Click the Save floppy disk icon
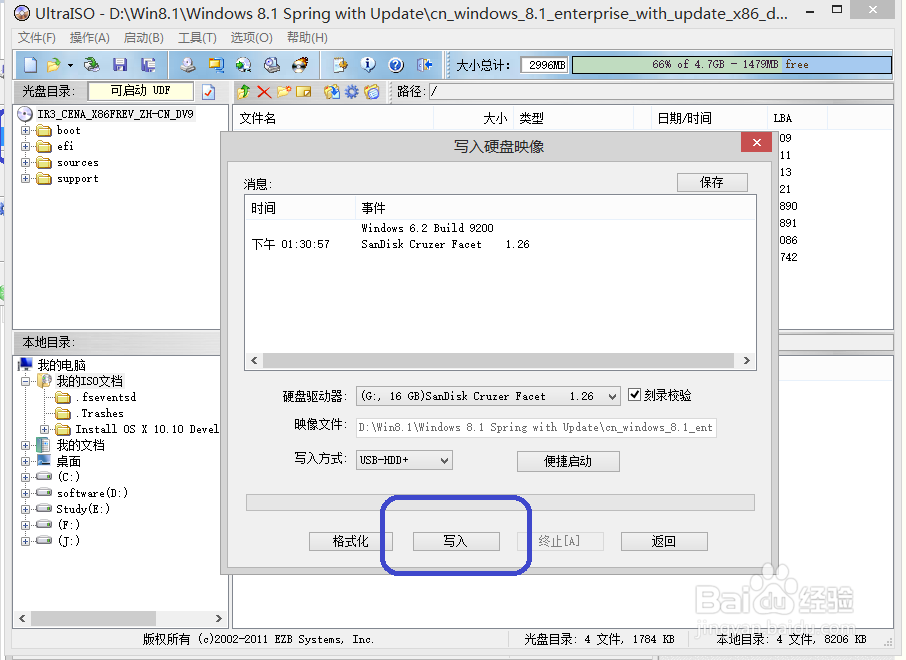 point(120,65)
